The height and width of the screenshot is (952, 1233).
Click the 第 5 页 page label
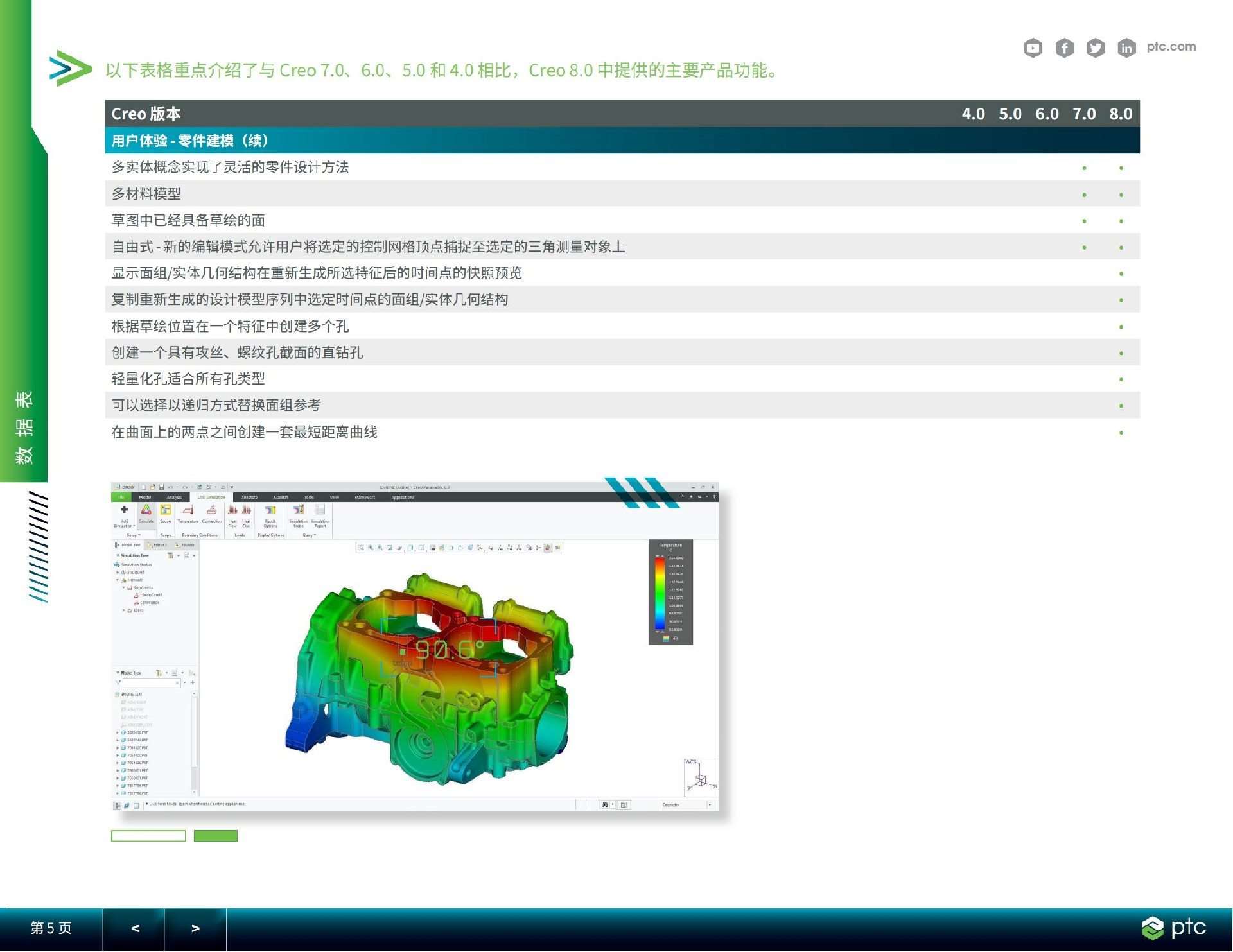click(51, 928)
